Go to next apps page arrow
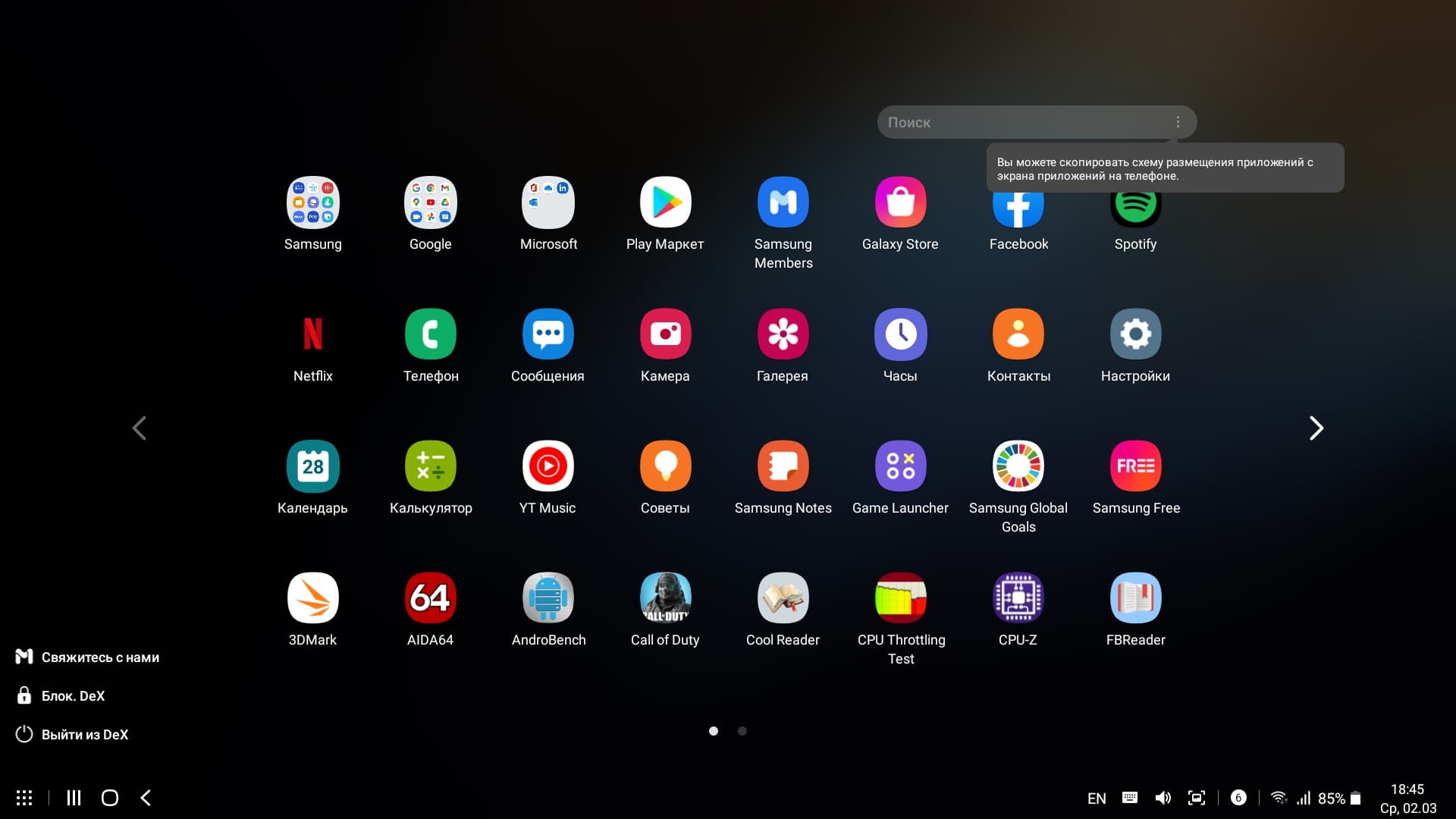Screen dimensions: 1456x819 click(1316, 428)
